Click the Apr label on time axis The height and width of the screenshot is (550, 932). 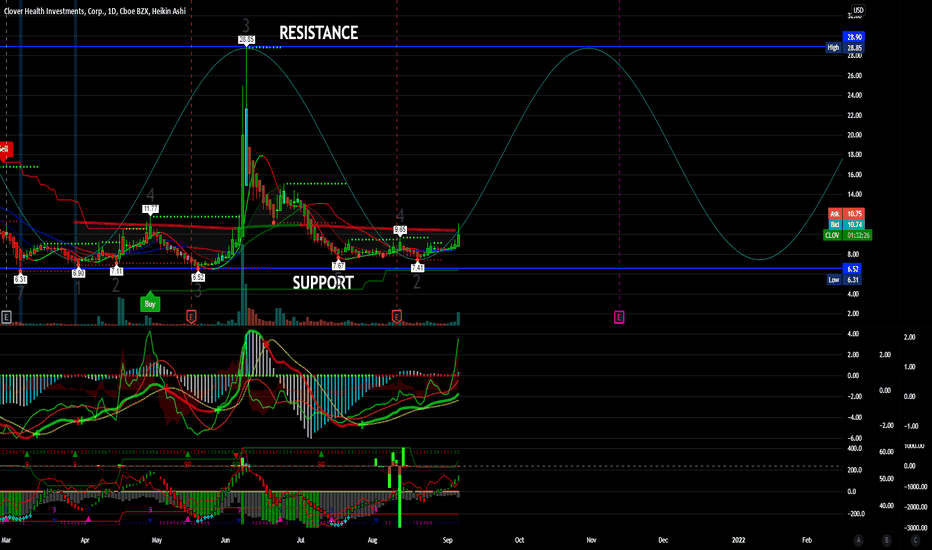coord(84,540)
